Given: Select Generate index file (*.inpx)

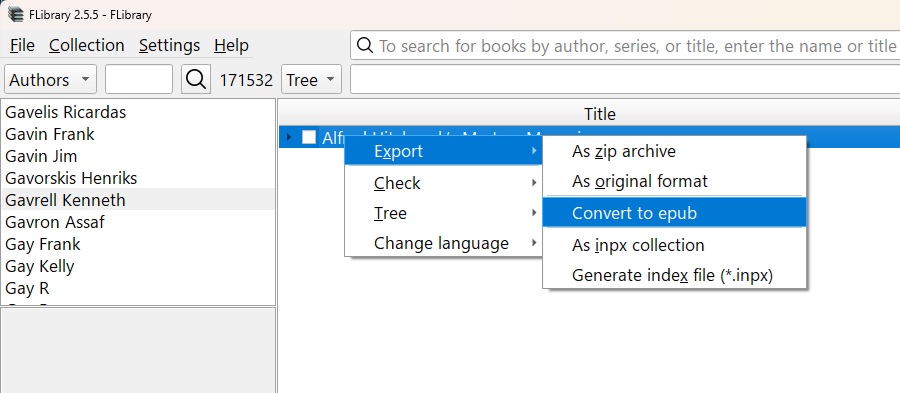Looking at the screenshot, I should pos(674,275).
